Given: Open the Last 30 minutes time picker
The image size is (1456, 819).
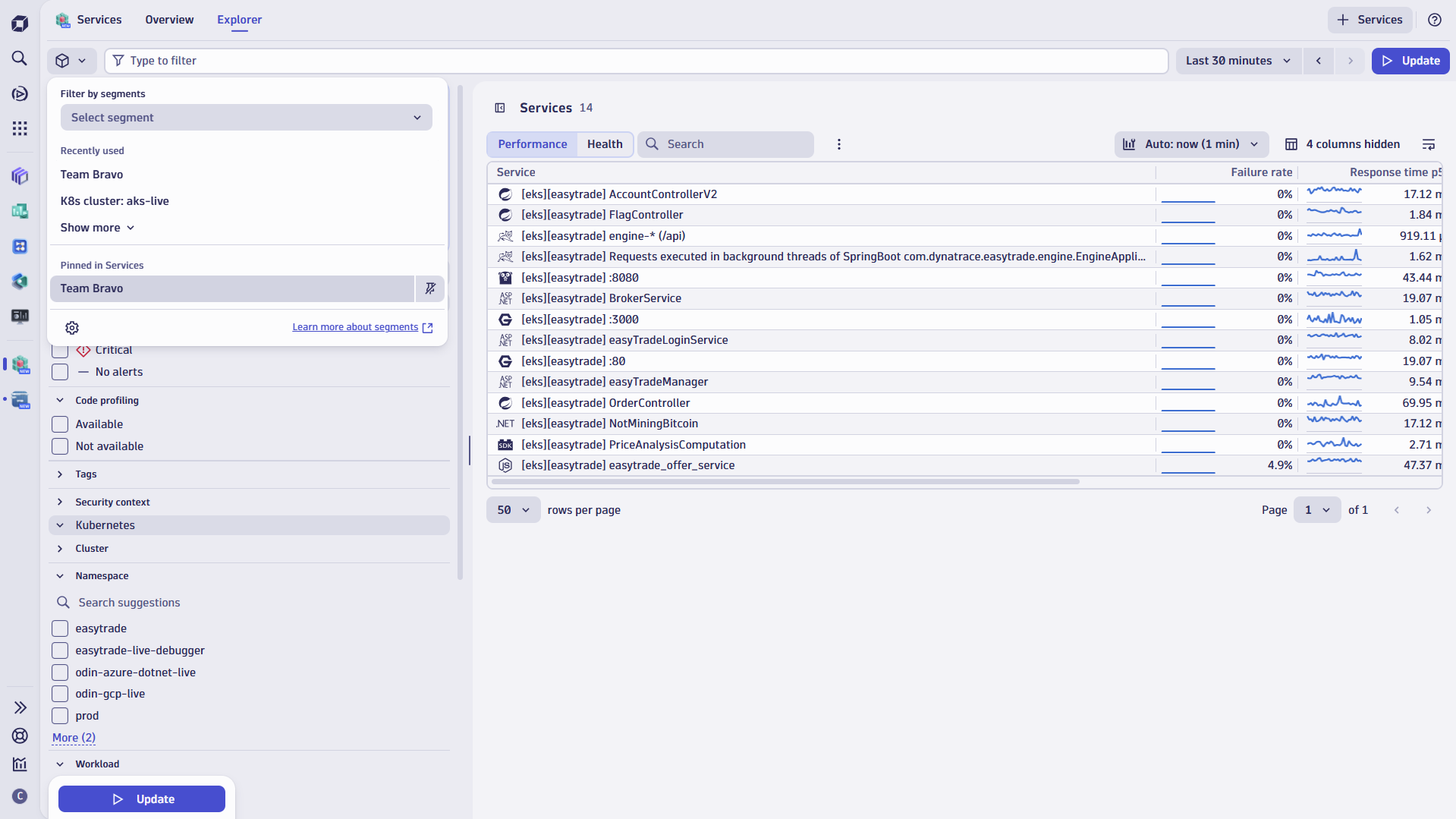Looking at the screenshot, I should pos(1237,61).
